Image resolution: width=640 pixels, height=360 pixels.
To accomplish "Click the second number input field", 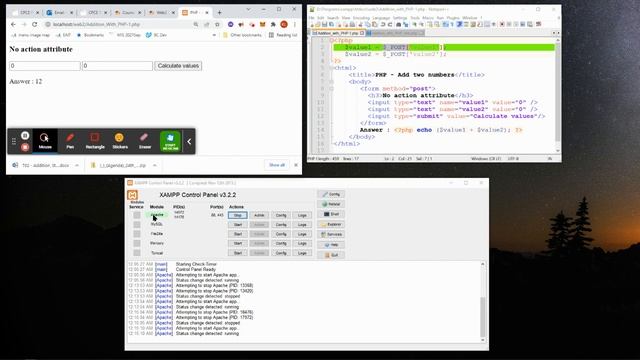I will point(117,66).
